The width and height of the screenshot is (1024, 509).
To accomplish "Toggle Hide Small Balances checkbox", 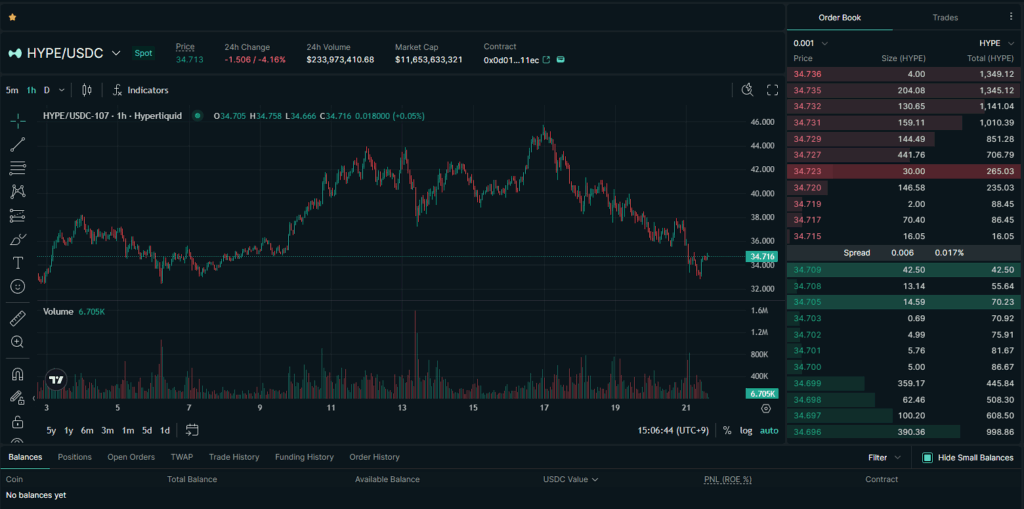I will [x=927, y=457].
